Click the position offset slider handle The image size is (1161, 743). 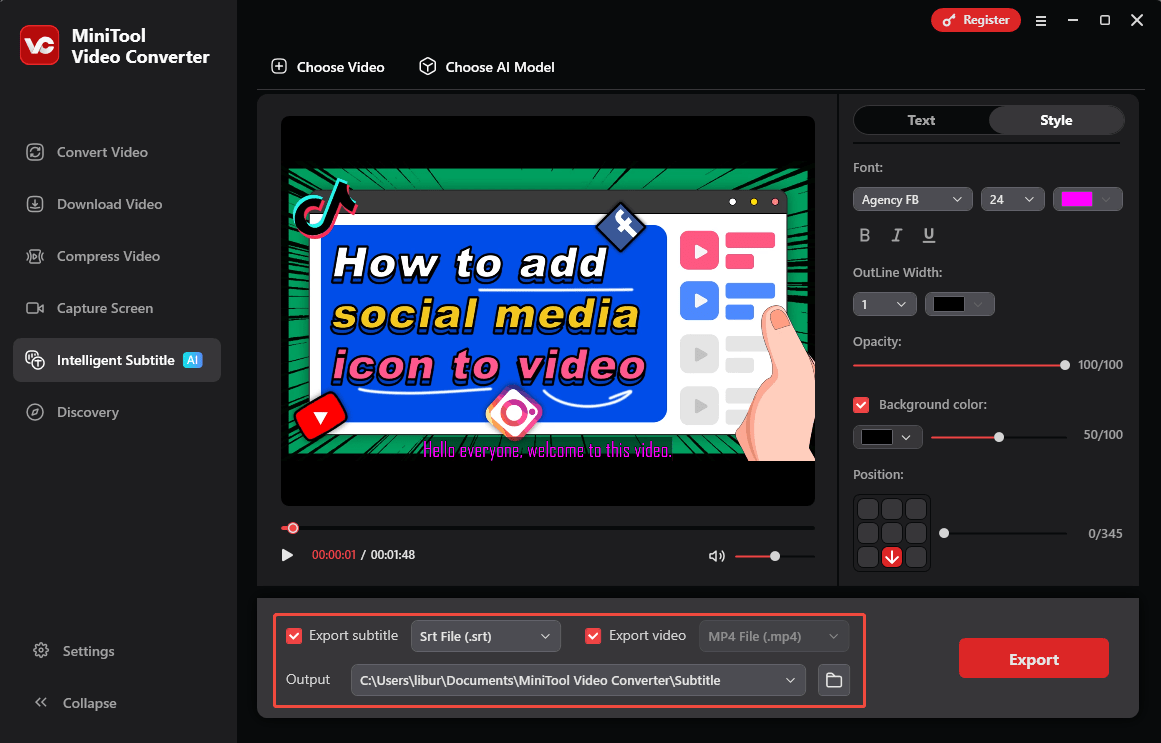click(x=944, y=533)
